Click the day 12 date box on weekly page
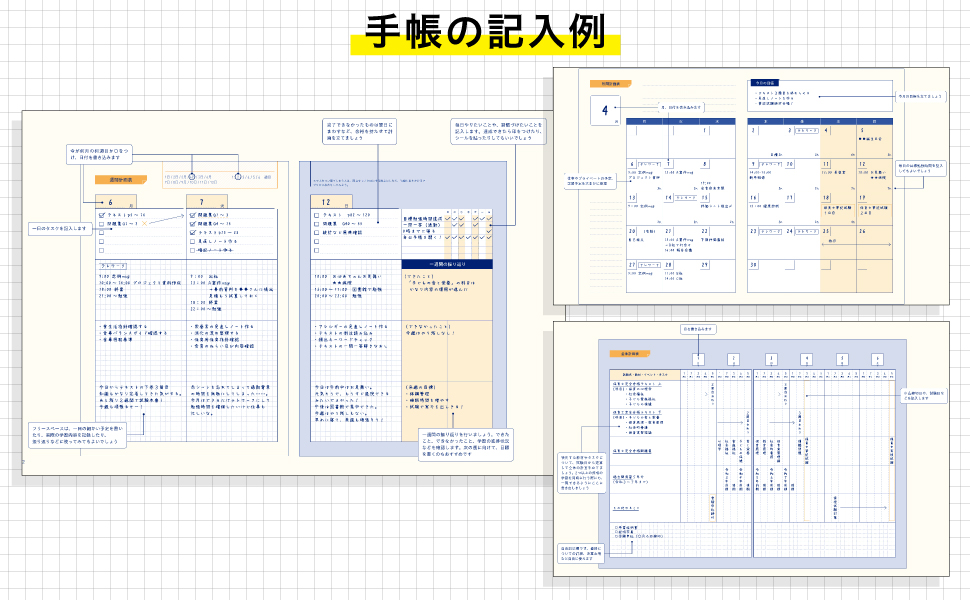This screenshot has height=600, width=970. point(327,201)
